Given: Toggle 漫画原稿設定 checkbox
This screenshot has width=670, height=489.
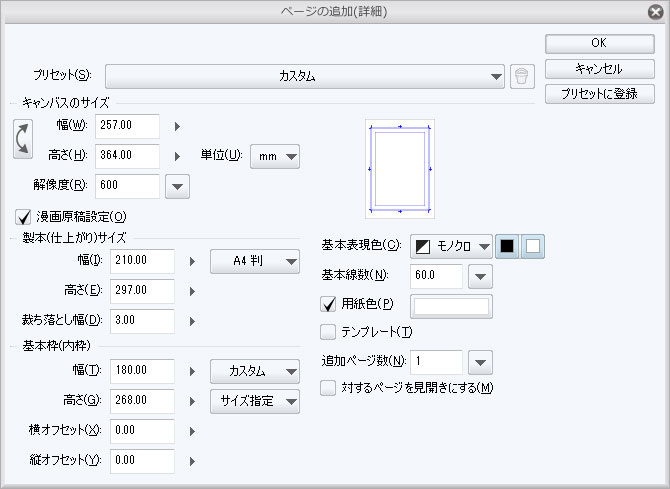Looking at the screenshot, I should click(23, 217).
